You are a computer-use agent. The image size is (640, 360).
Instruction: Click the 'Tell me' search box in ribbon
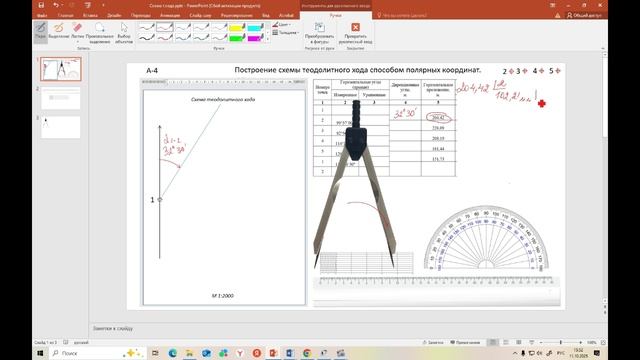click(x=402, y=16)
